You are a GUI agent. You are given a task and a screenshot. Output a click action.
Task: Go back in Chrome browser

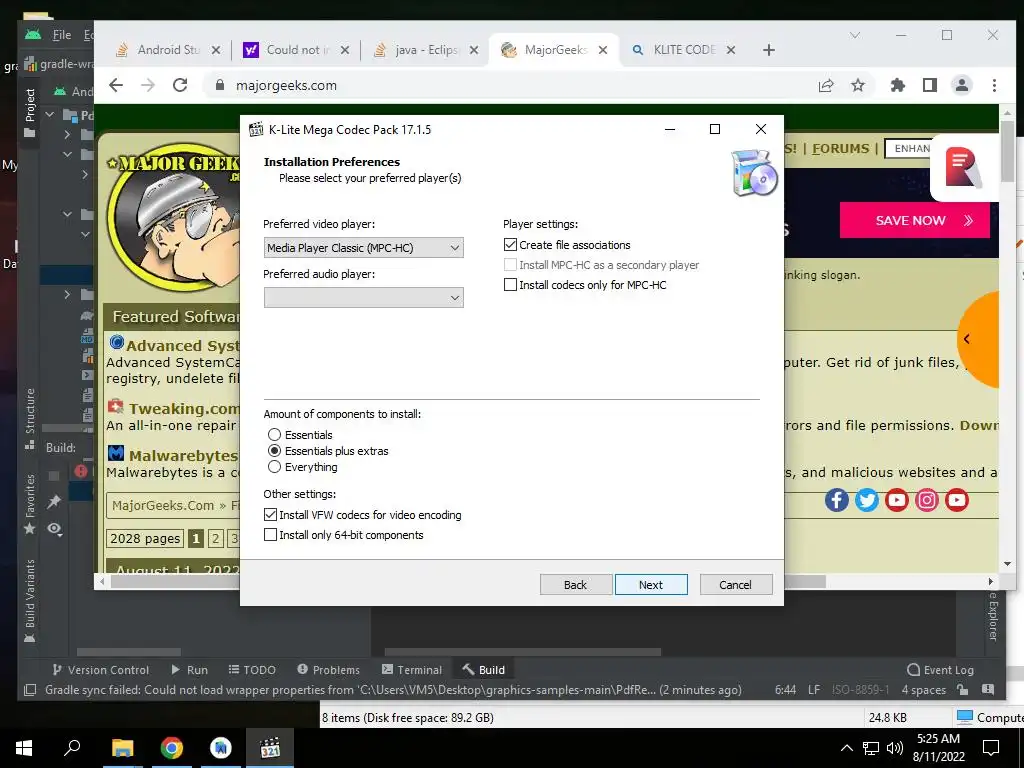tap(116, 85)
